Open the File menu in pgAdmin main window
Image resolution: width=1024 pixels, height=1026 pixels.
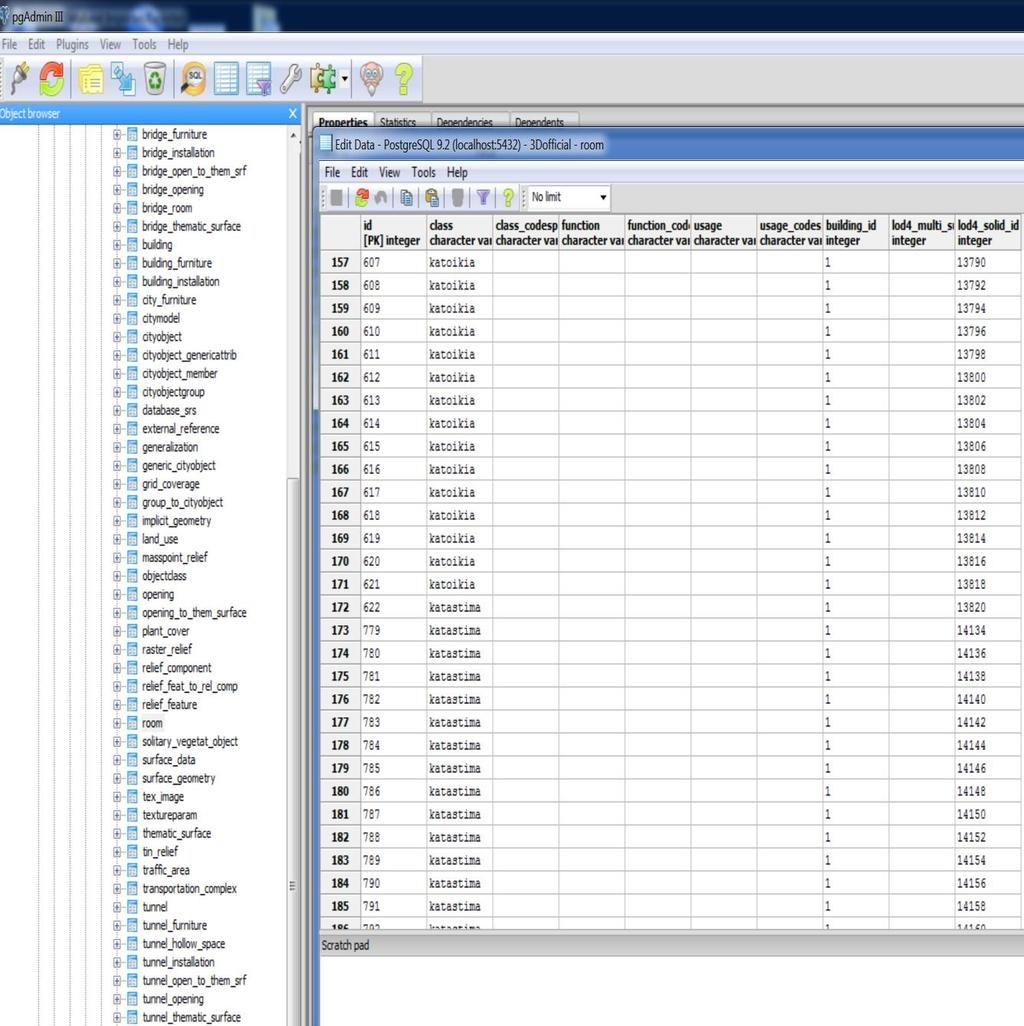[x=10, y=44]
